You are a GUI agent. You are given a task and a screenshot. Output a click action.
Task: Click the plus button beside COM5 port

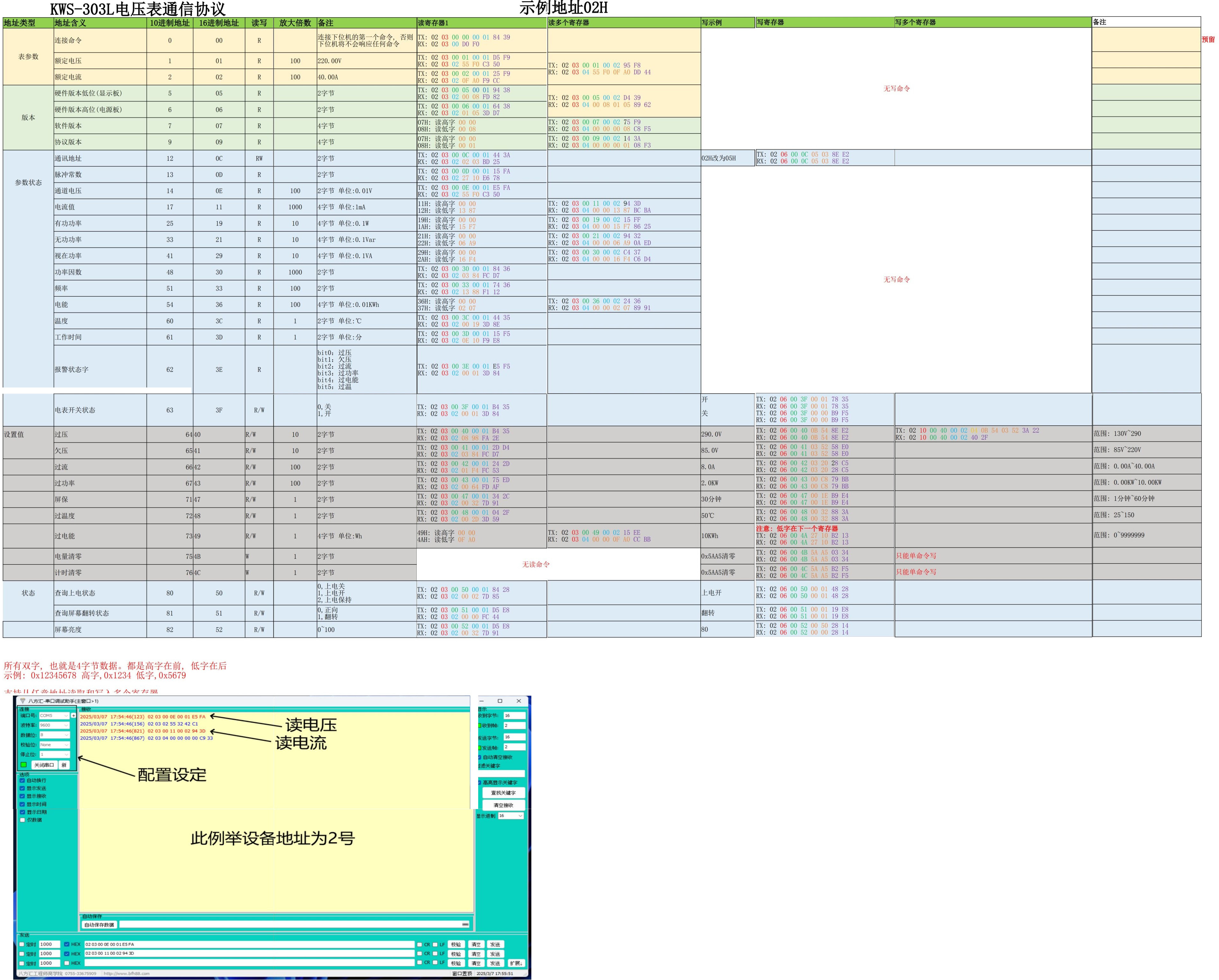point(74,715)
